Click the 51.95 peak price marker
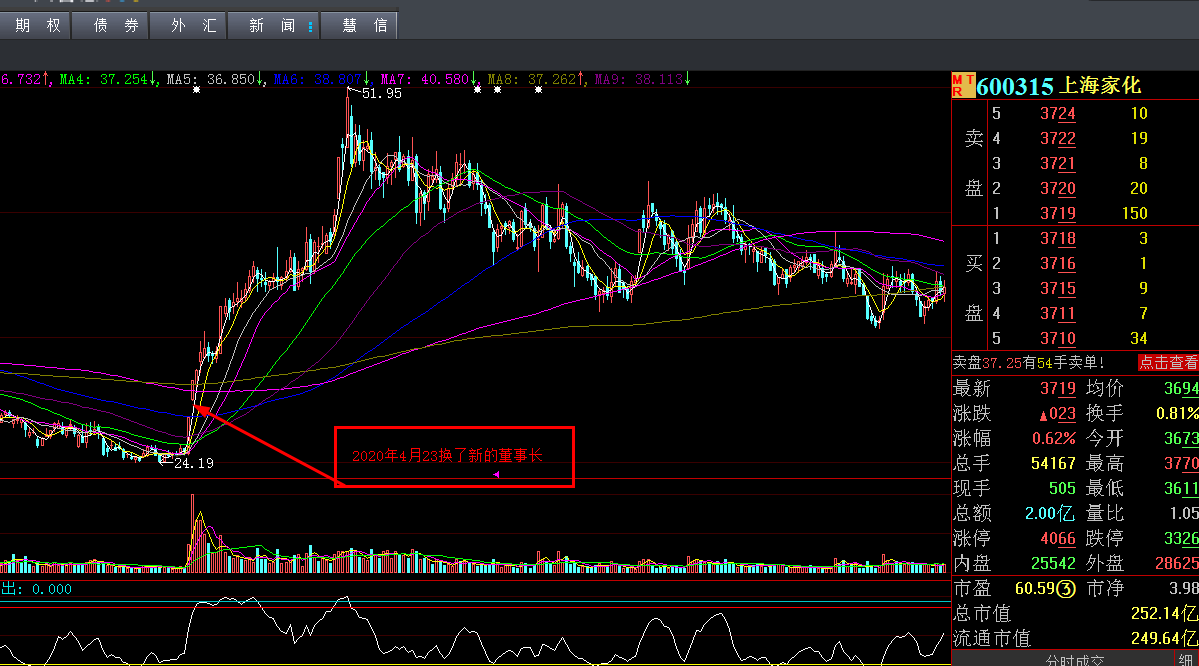The height and width of the screenshot is (666, 1199). point(382,94)
